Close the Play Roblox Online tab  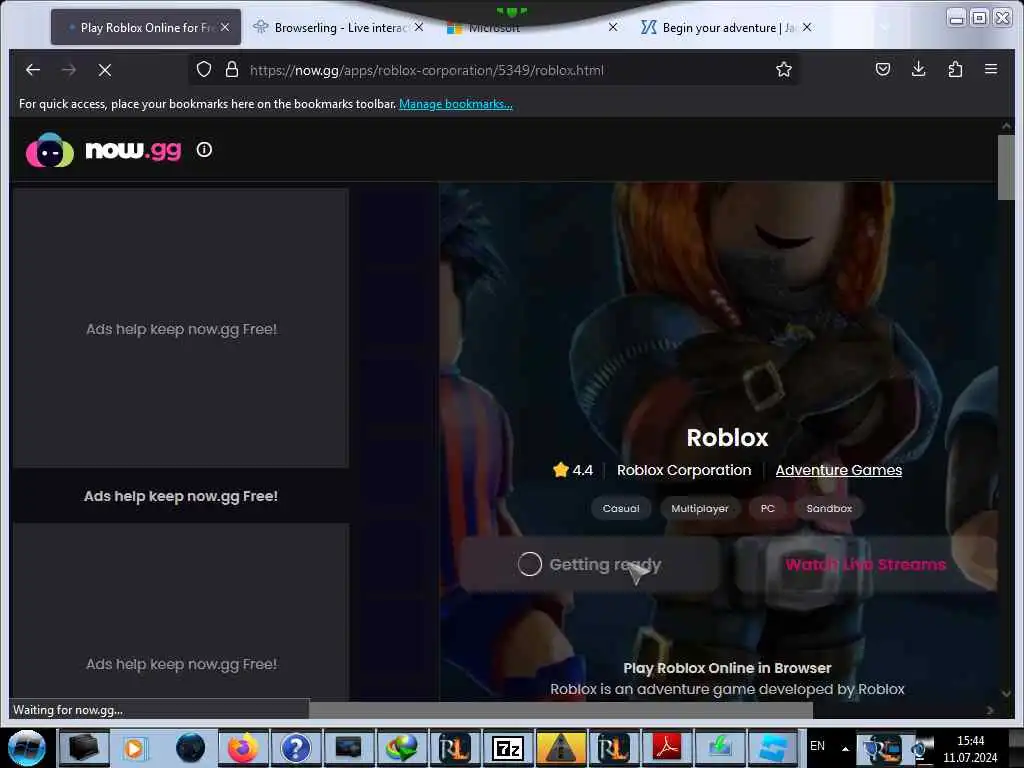coord(225,27)
